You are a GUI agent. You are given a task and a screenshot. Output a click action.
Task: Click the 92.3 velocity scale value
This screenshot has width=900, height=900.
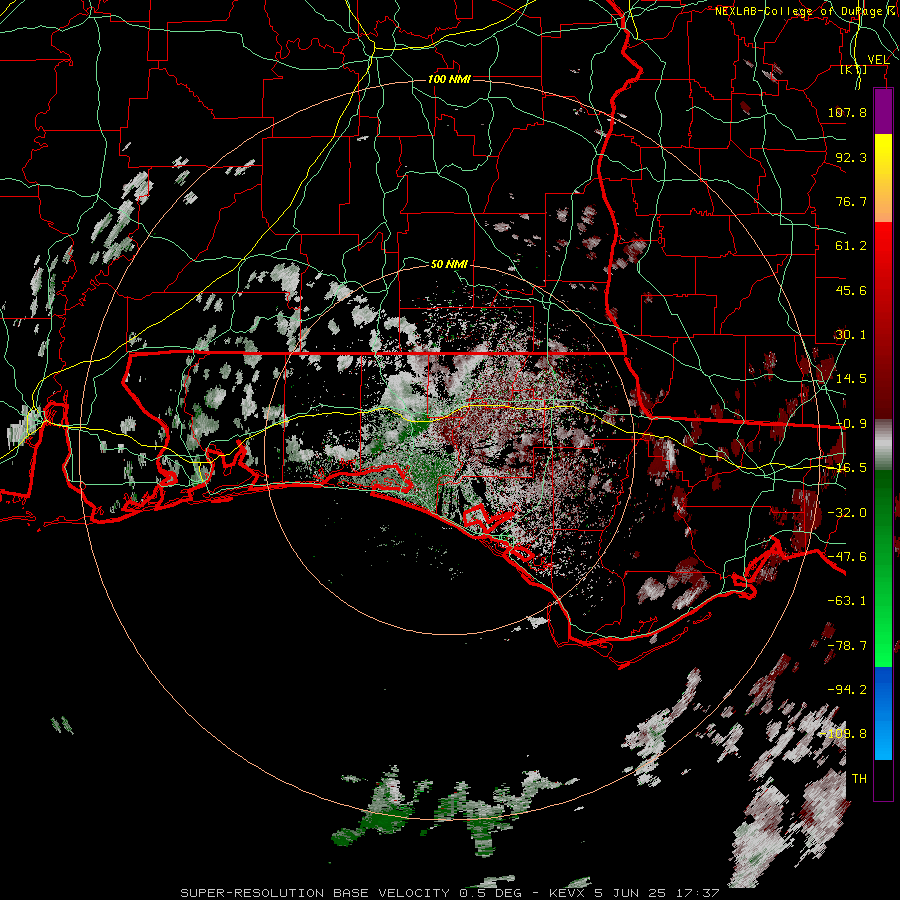[851, 157]
